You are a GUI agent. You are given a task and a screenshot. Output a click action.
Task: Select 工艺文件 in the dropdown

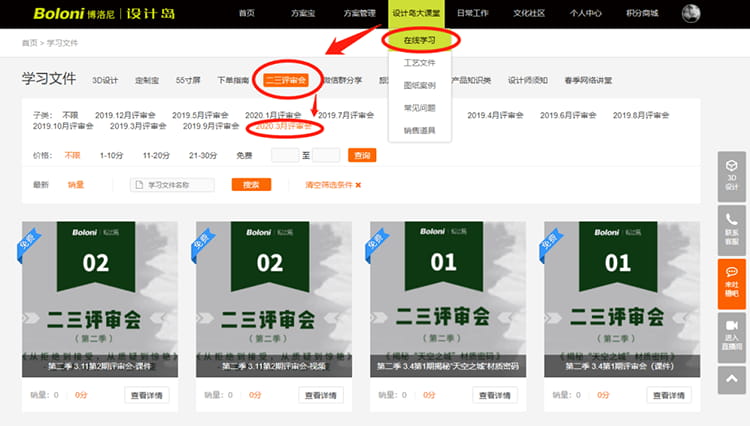[419, 63]
